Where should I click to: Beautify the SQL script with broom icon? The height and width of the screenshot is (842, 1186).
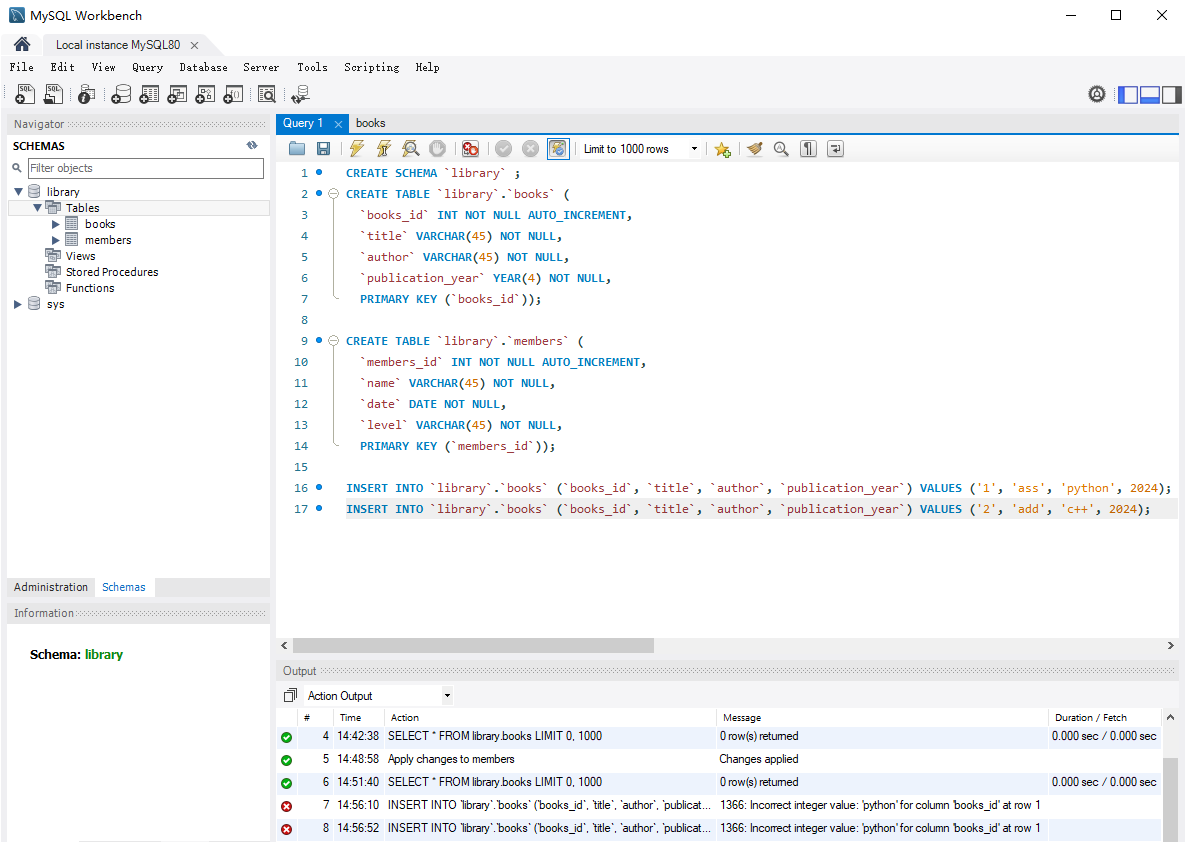coord(754,149)
